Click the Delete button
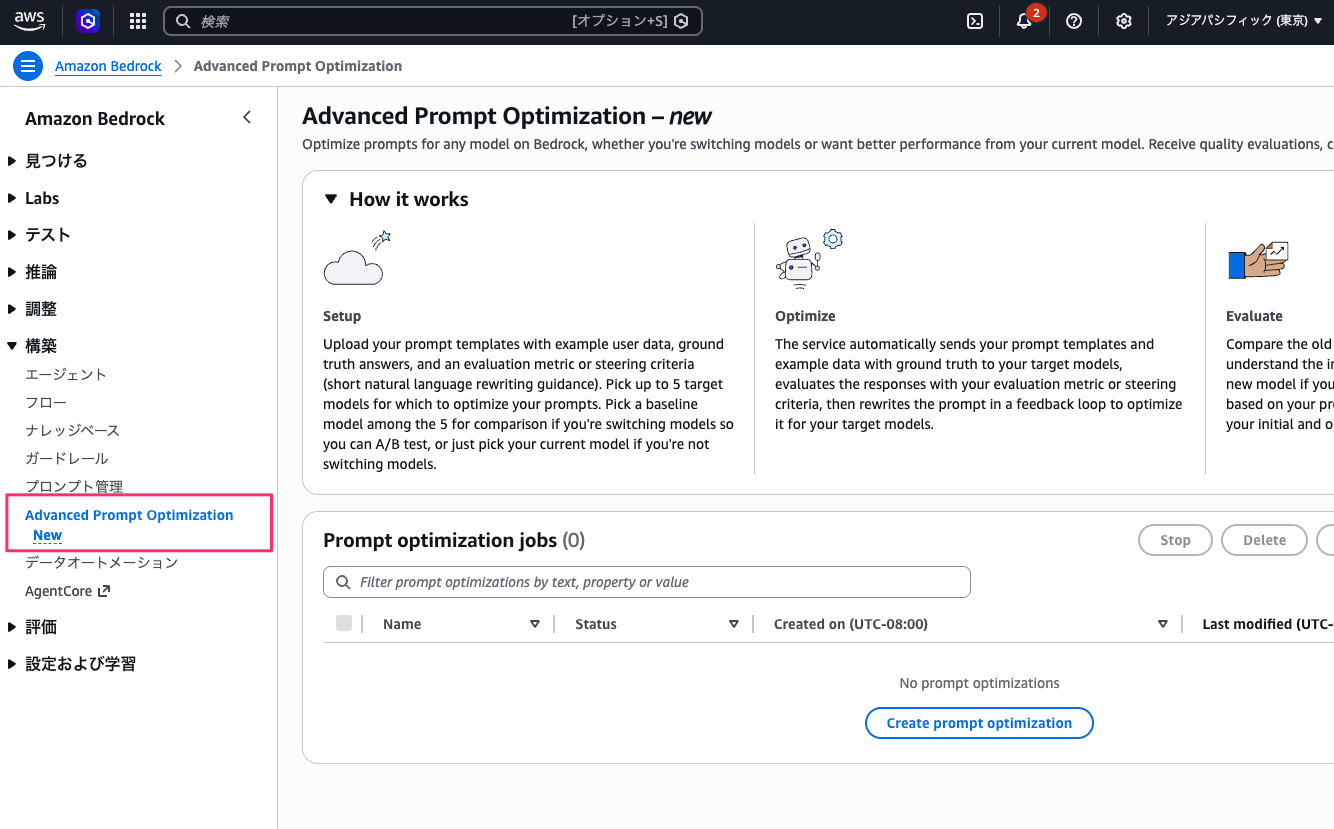The image size is (1334, 829). [1264, 540]
